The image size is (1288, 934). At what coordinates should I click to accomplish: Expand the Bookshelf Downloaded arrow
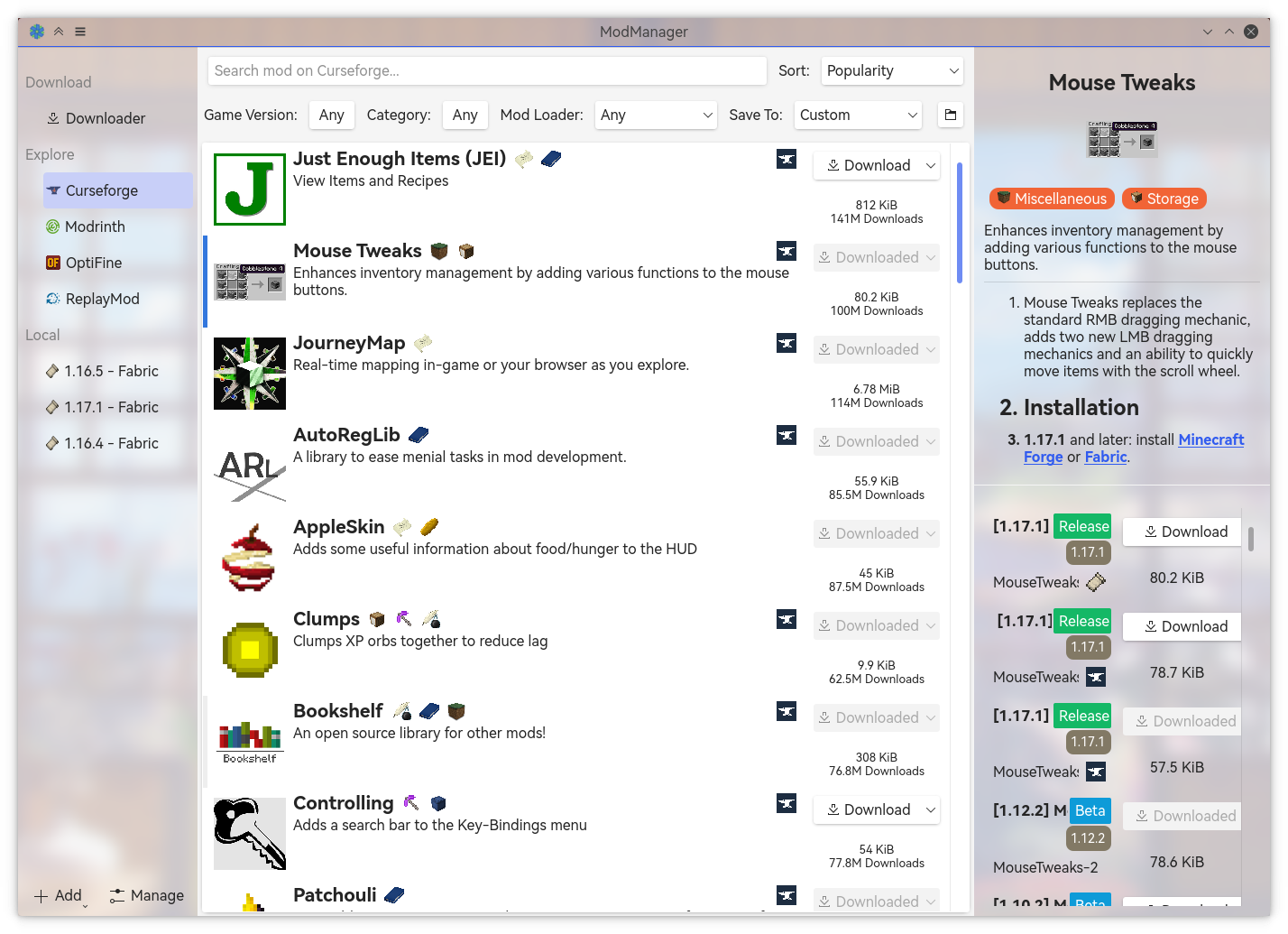coord(930,717)
